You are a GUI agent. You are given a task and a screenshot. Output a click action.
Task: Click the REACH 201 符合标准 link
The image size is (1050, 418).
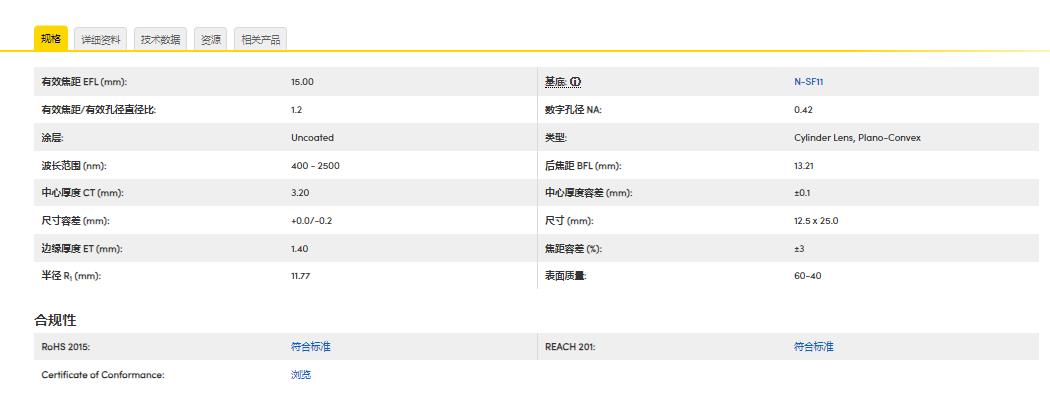pos(813,347)
